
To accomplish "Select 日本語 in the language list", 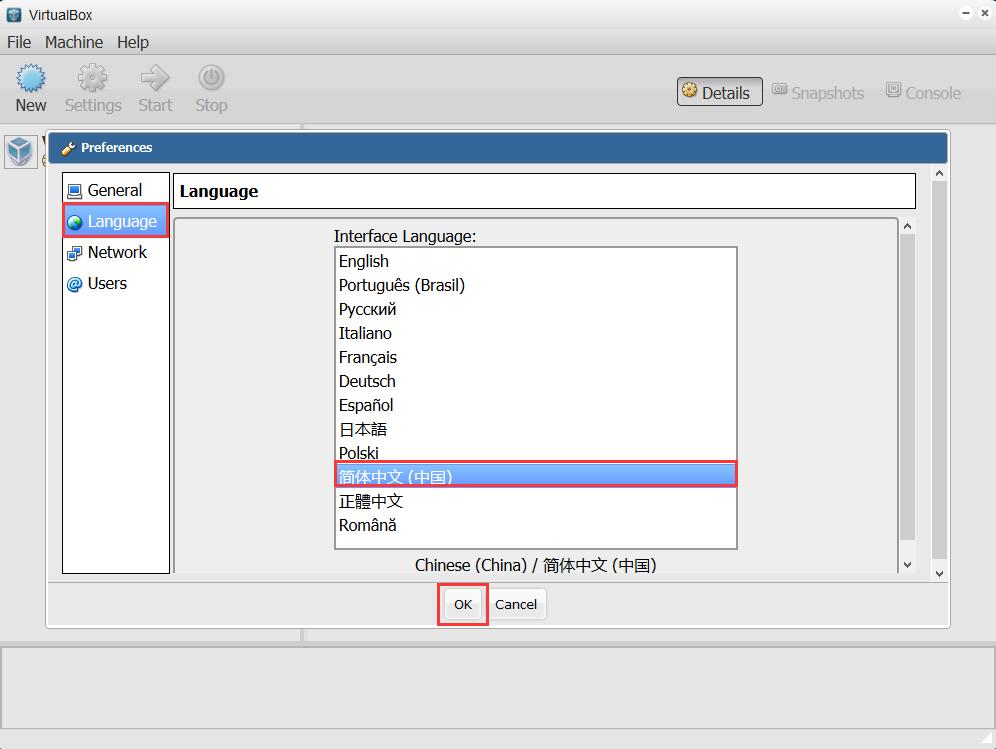I will point(535,429).
